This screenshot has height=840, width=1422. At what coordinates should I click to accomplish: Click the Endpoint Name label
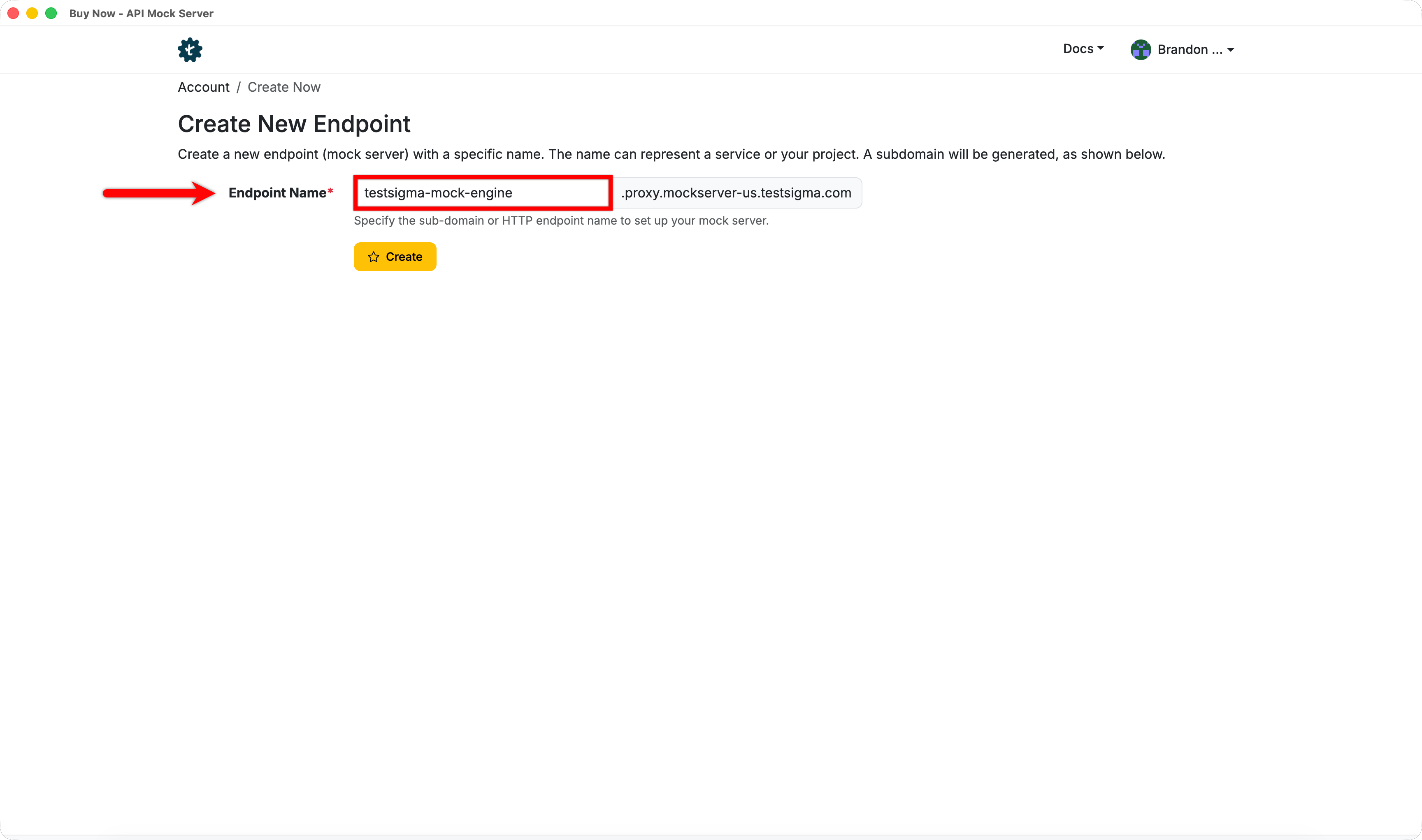point(280,193)
